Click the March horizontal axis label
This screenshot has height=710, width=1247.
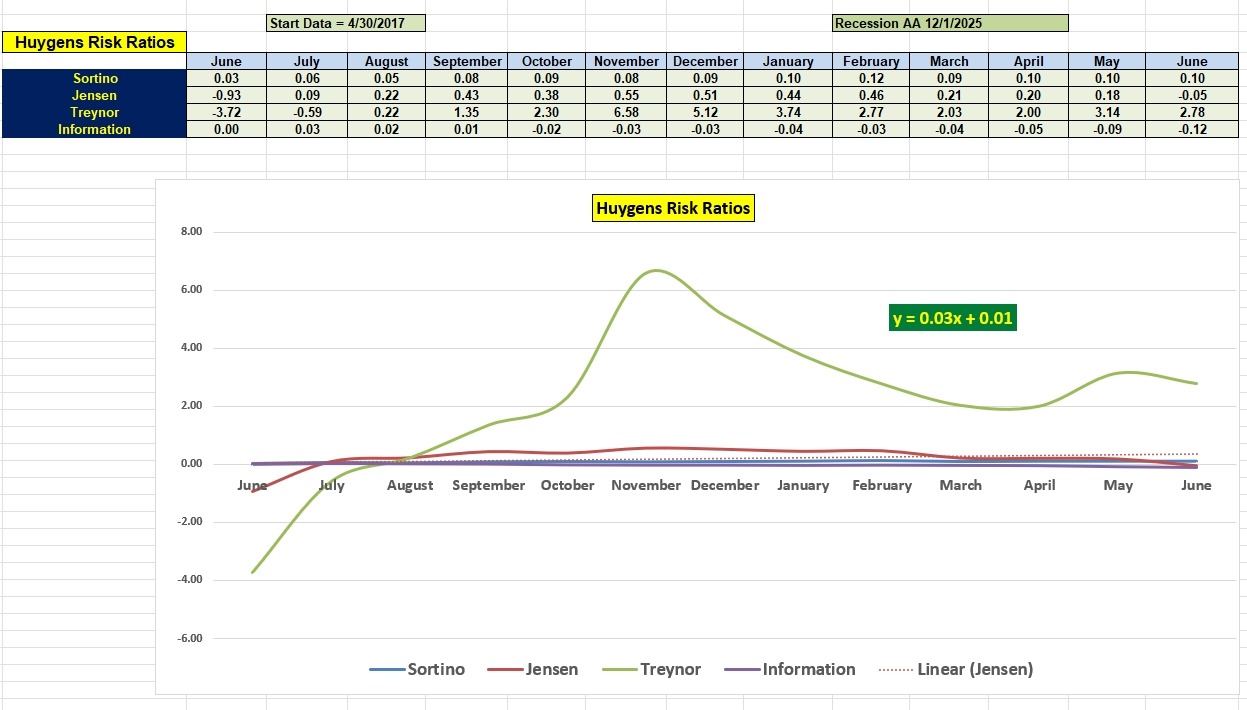961,485
